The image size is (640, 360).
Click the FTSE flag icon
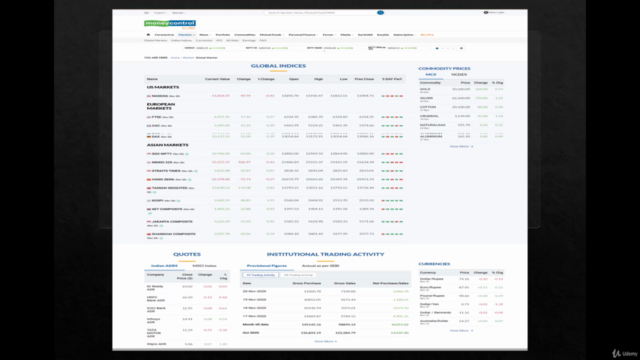pos(149,117)
